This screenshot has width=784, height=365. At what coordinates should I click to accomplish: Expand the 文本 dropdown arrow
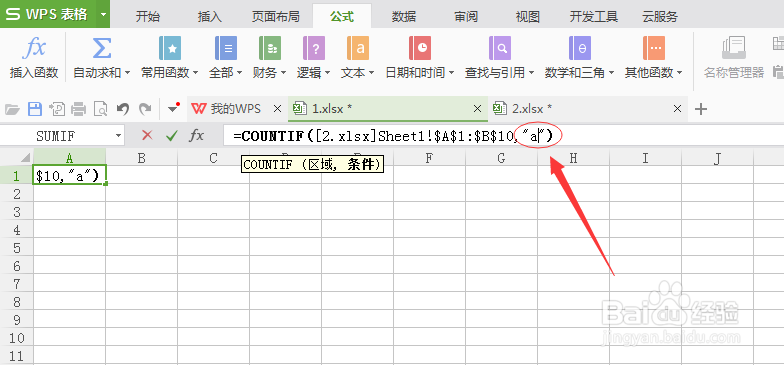(371, 73)
